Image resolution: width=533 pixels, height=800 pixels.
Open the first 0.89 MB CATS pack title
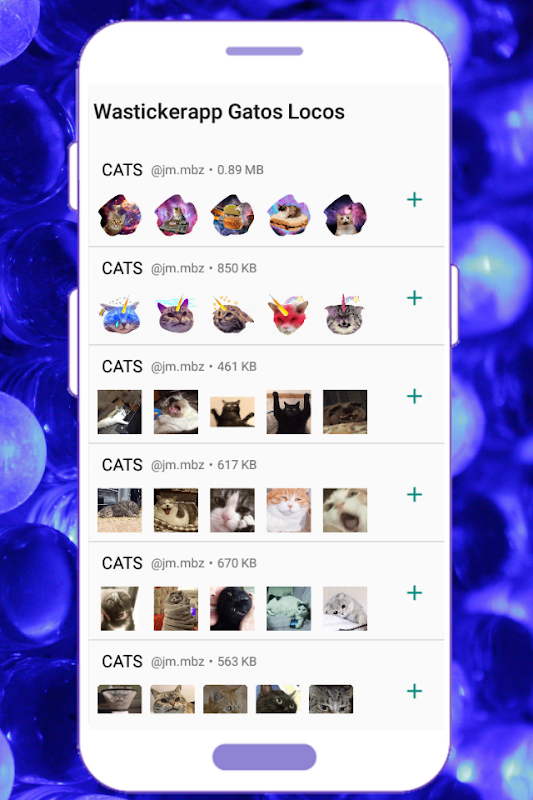pos(122,170)
